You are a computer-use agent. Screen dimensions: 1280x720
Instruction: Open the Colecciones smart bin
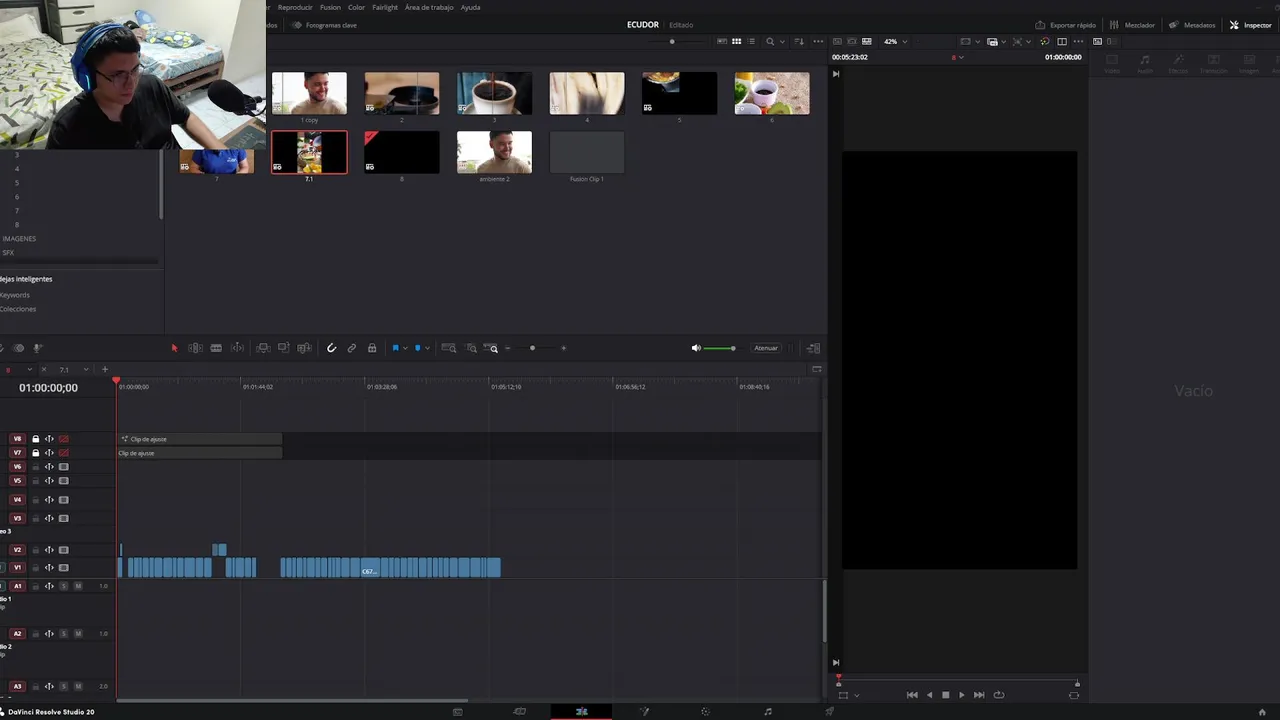tap(18, 309)
